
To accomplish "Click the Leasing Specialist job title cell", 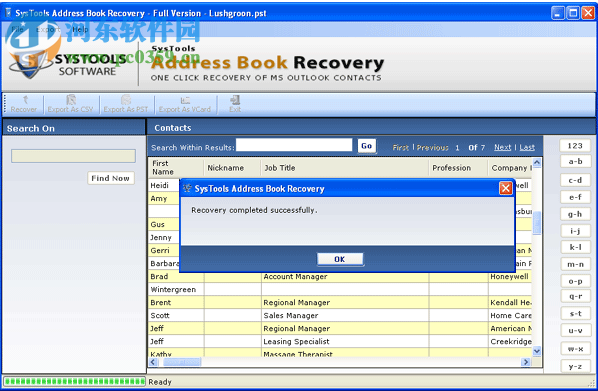I will [x=345, y=341].
